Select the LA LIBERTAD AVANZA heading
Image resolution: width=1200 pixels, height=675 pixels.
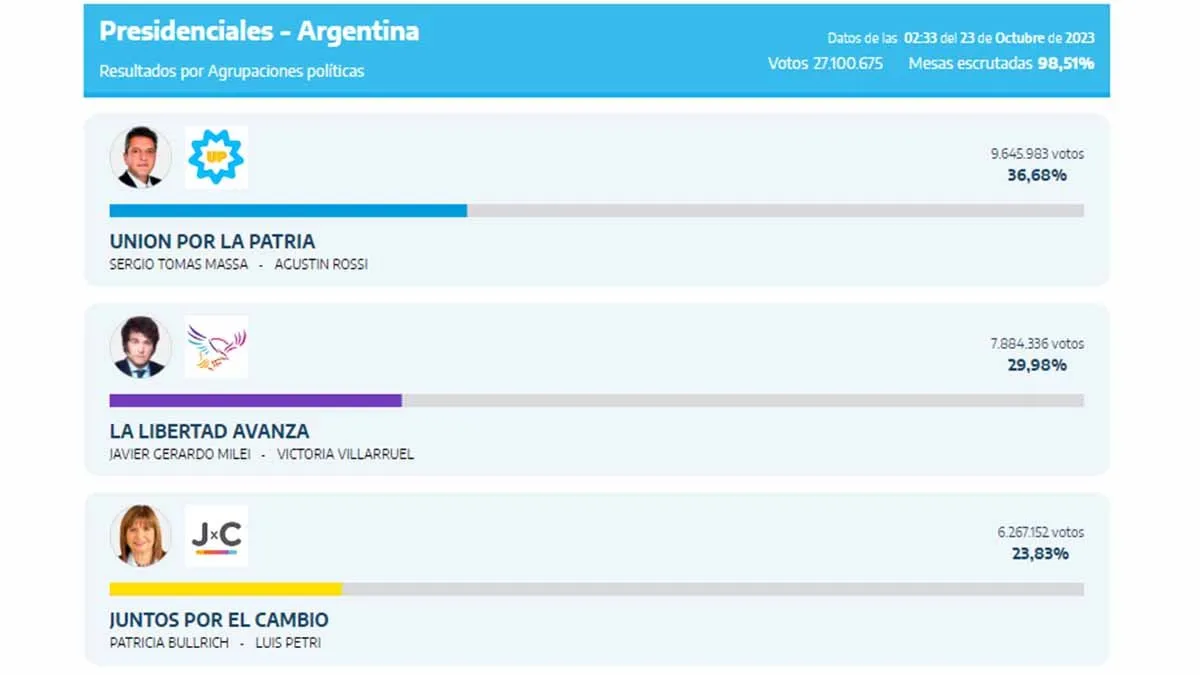click(209, 432)
